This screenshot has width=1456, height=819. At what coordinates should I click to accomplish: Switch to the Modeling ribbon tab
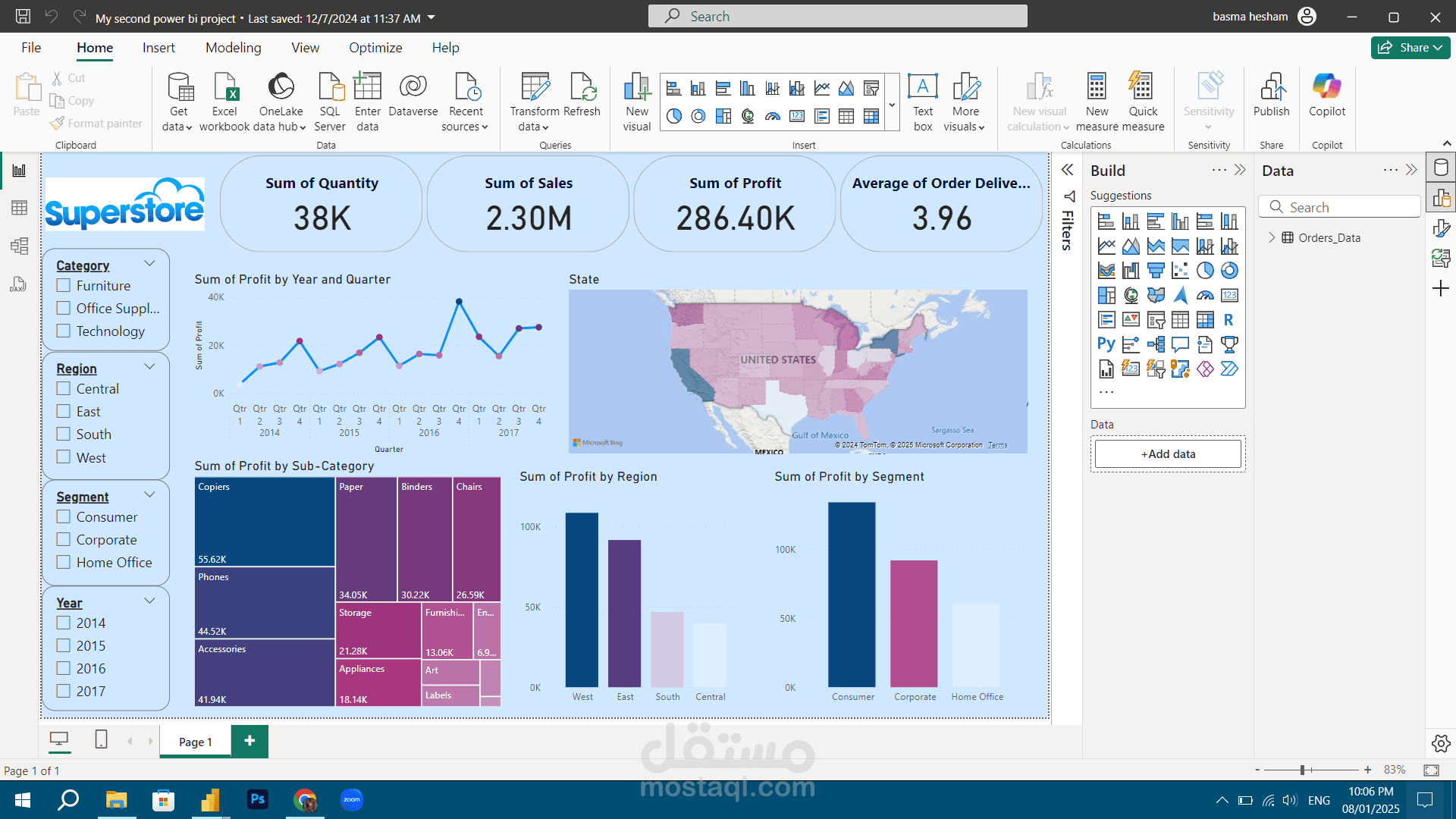[233, 48]
